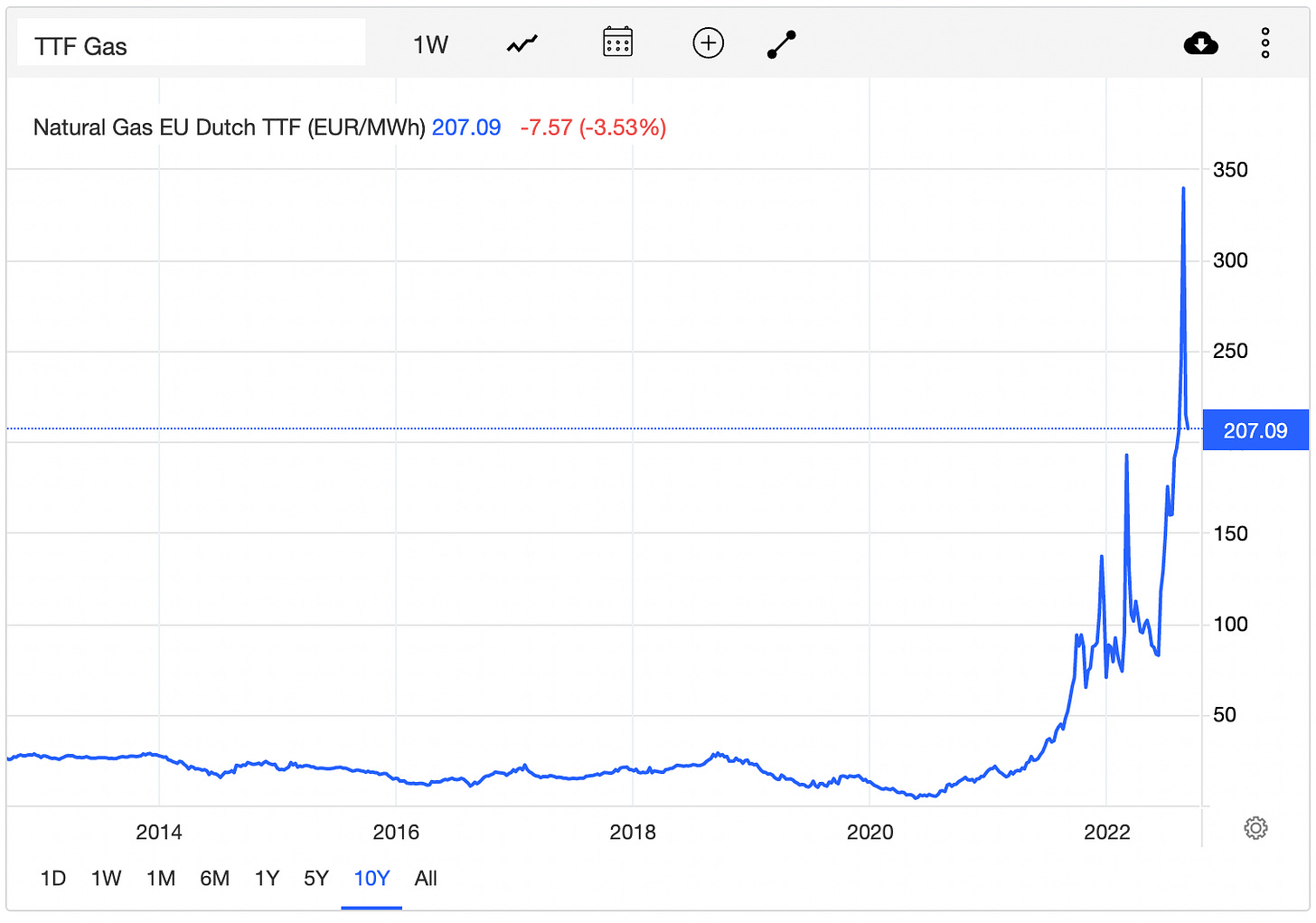1316x923 pixels.
Task: Open the 1W interval dropdown
Action: [x=430, y=45]
